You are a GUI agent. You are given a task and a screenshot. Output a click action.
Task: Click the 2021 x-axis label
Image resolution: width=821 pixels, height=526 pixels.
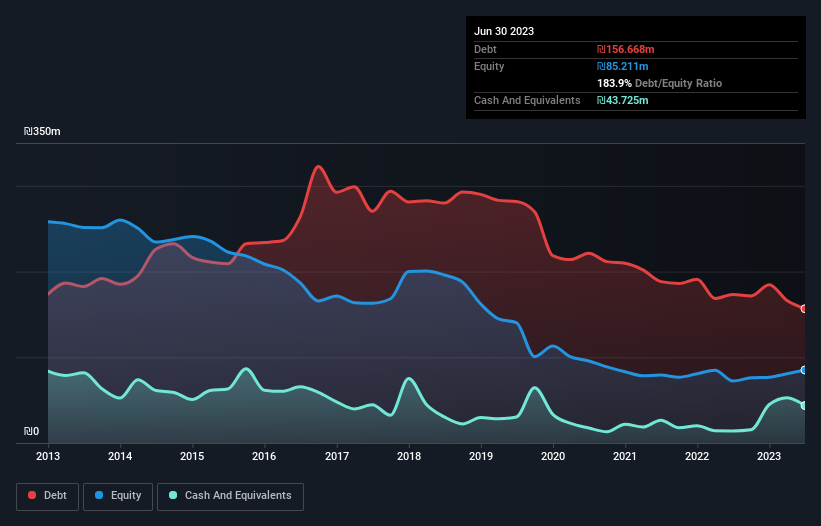point(625,456)
